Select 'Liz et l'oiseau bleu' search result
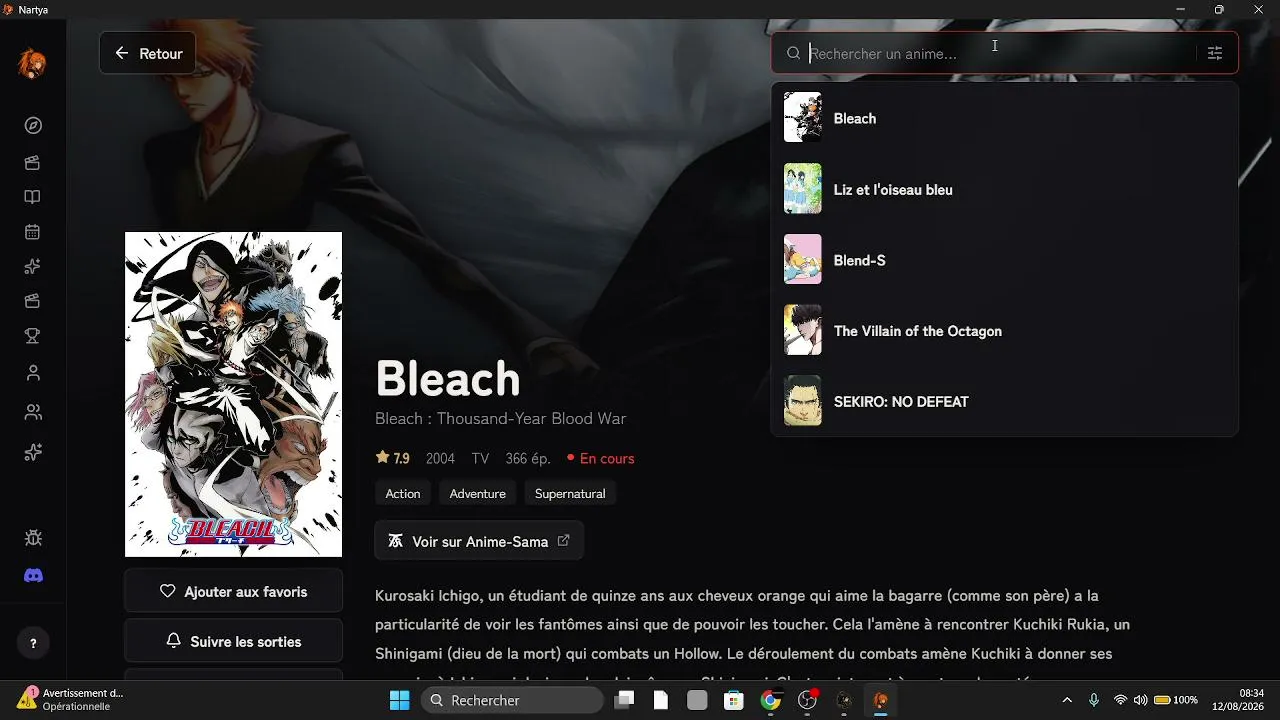Viewport: 1280px width, 720px height. tap(1005, 189)
